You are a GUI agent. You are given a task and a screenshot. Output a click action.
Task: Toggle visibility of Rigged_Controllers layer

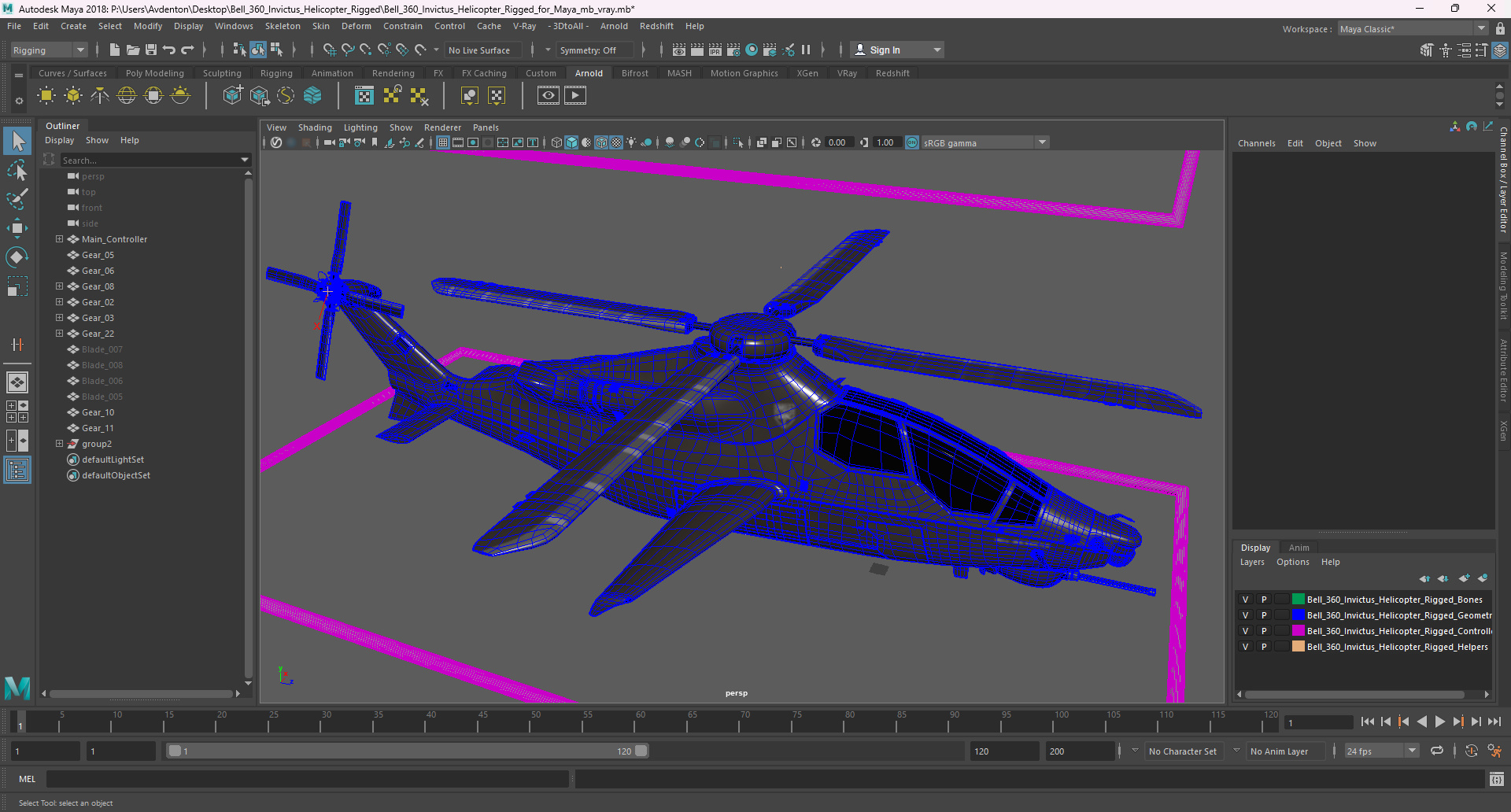click(x=1245, y=631)
